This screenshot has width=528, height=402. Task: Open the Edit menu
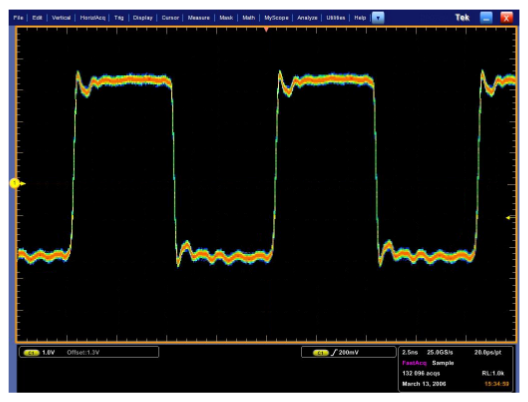(37, 18)
